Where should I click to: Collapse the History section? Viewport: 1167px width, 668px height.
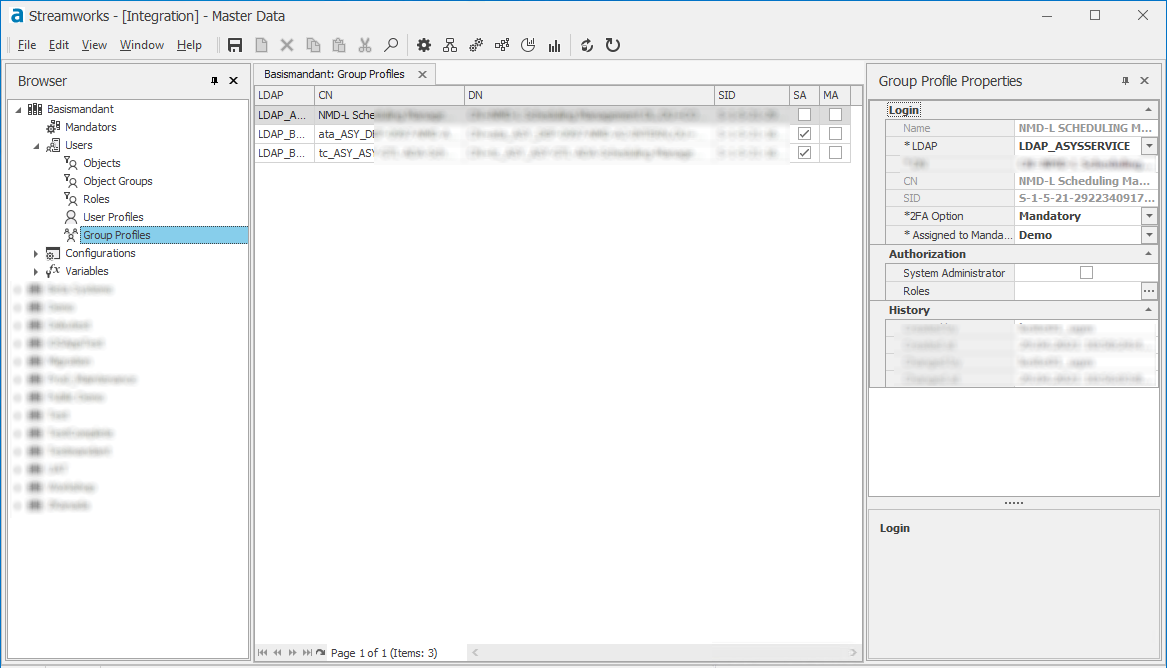pos(1148,310)
